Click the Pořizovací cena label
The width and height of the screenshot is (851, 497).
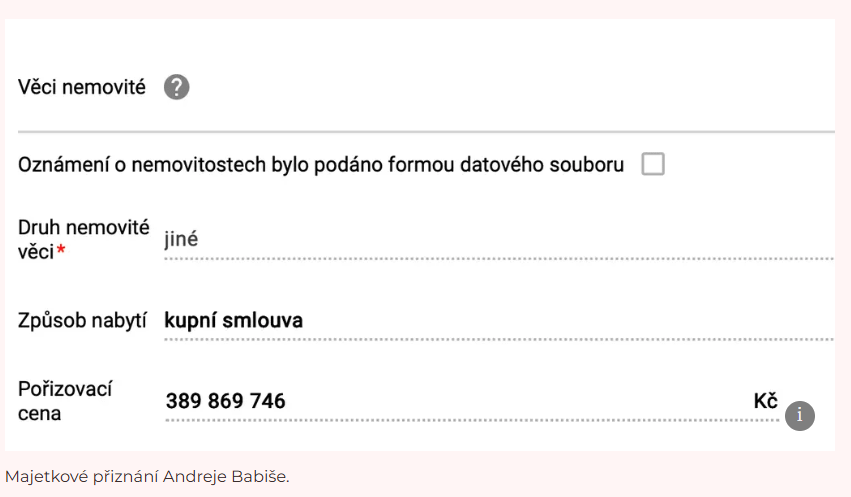[65, 402]
